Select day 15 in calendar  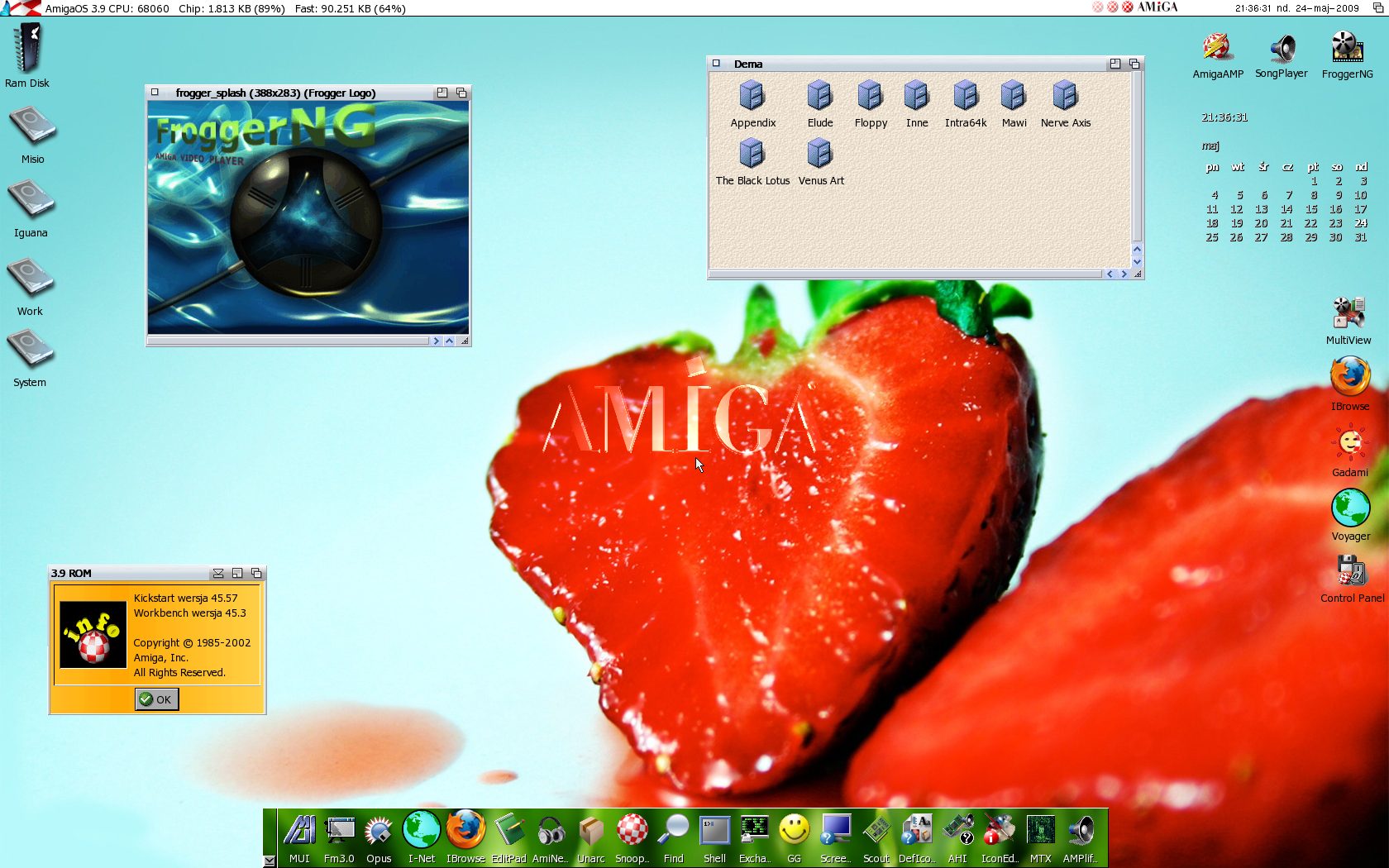point(1311,209)
